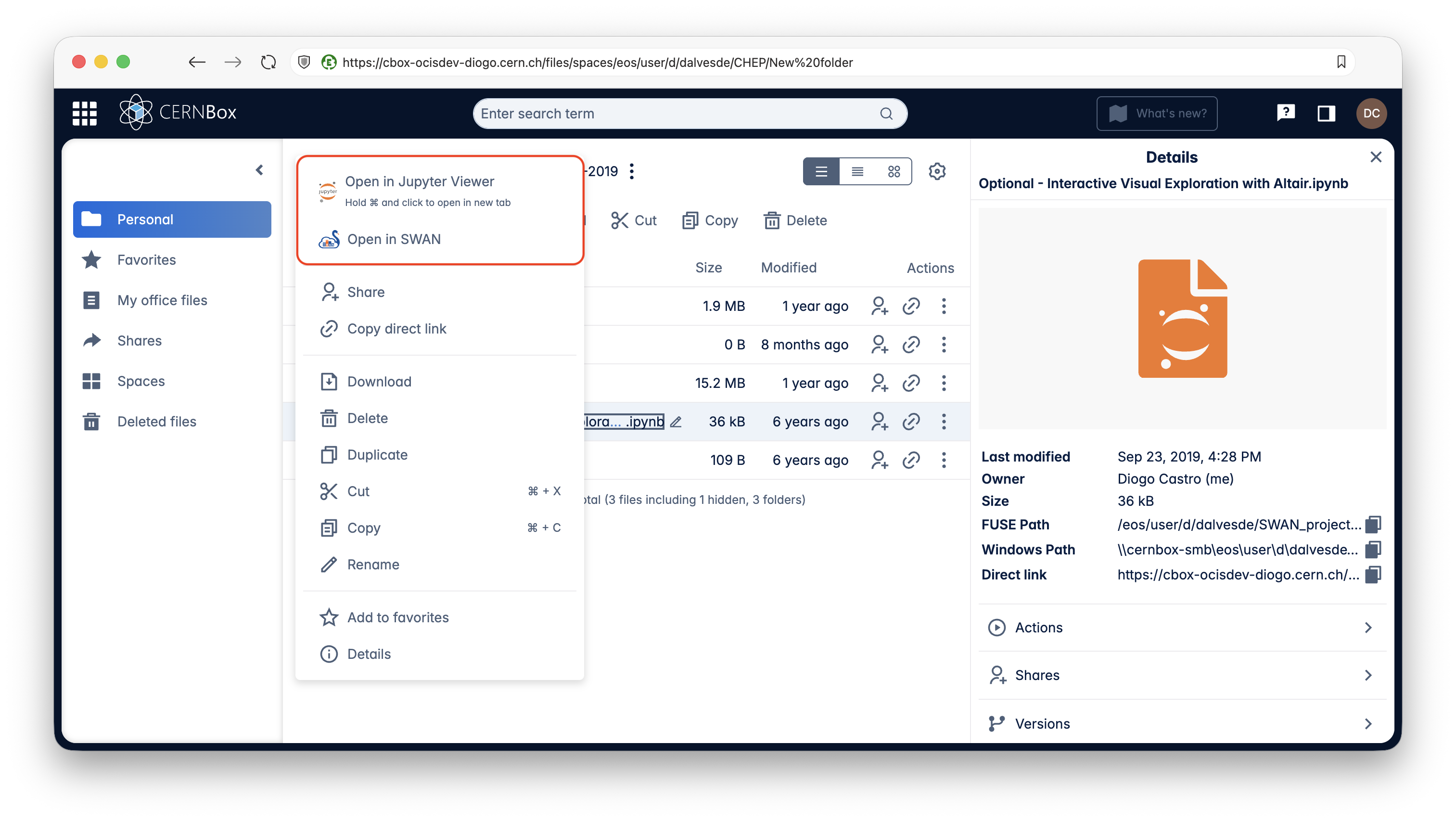Choose Open in SWAN from context menu
Viewport: 1456px width, 822px height.
point(394,239)
